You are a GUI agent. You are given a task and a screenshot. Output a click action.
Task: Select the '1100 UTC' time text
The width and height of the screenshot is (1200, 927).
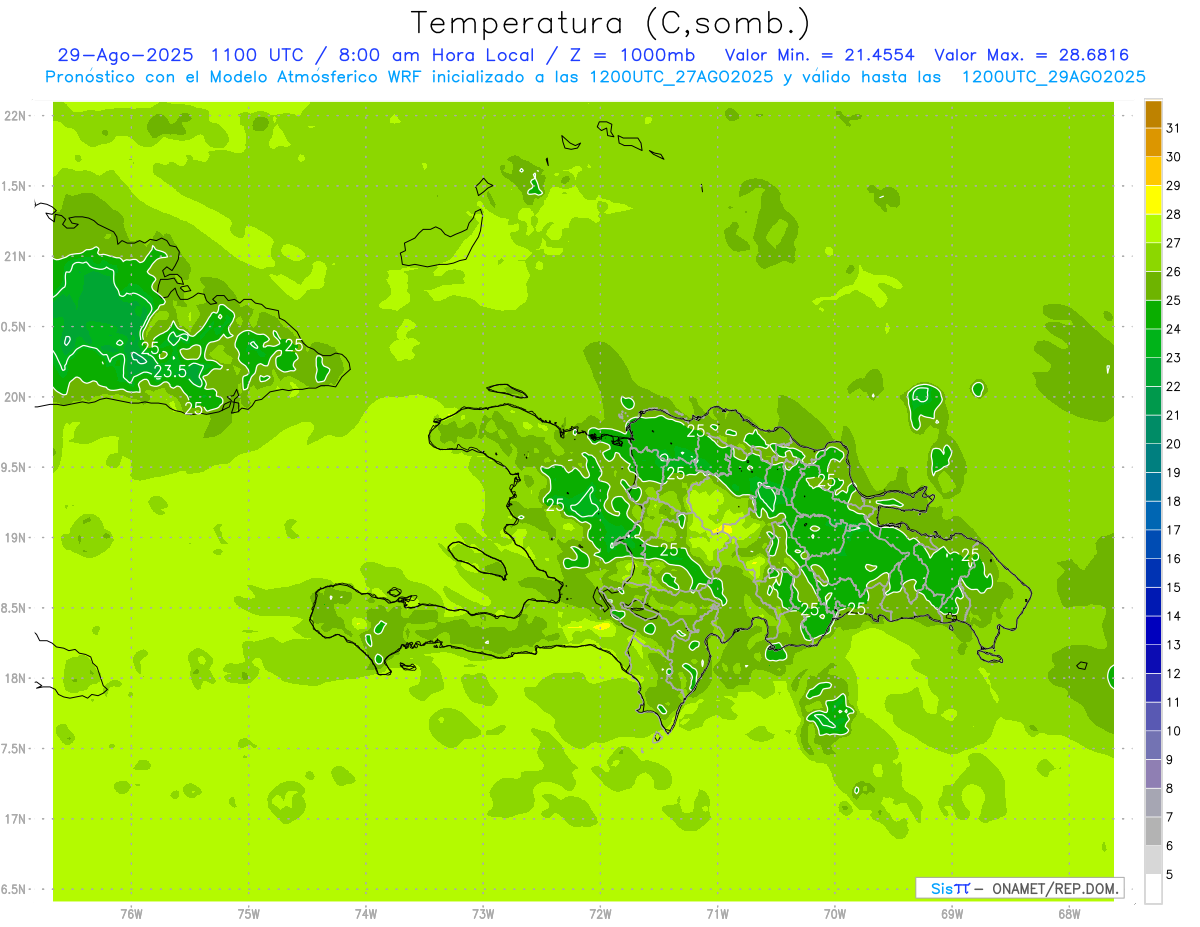pyautogui.click(x=260, y=55)
